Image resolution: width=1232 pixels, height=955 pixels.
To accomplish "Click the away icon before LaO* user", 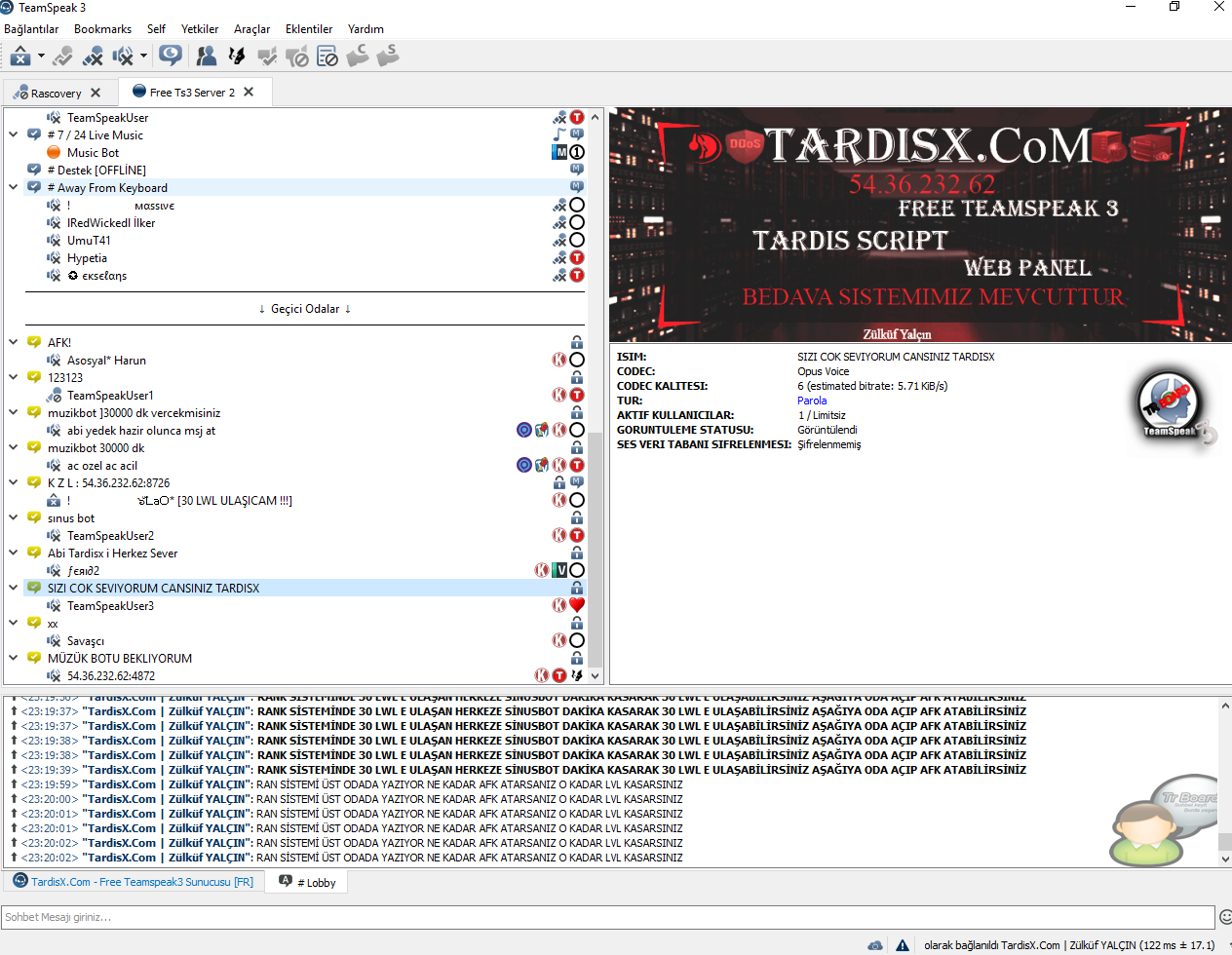I will (x=54, y=501).
